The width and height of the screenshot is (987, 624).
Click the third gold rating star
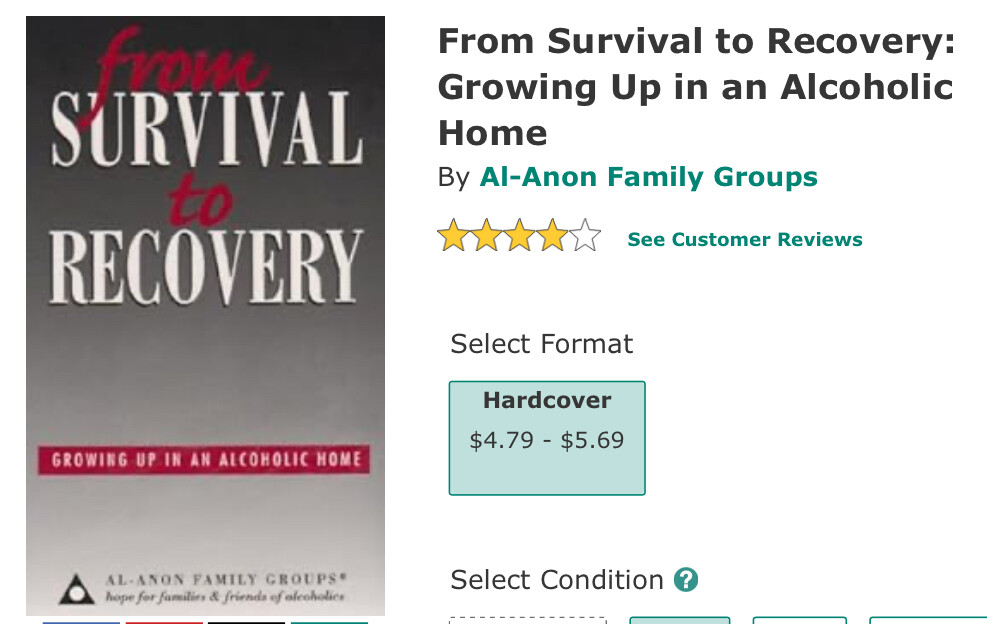519,237
